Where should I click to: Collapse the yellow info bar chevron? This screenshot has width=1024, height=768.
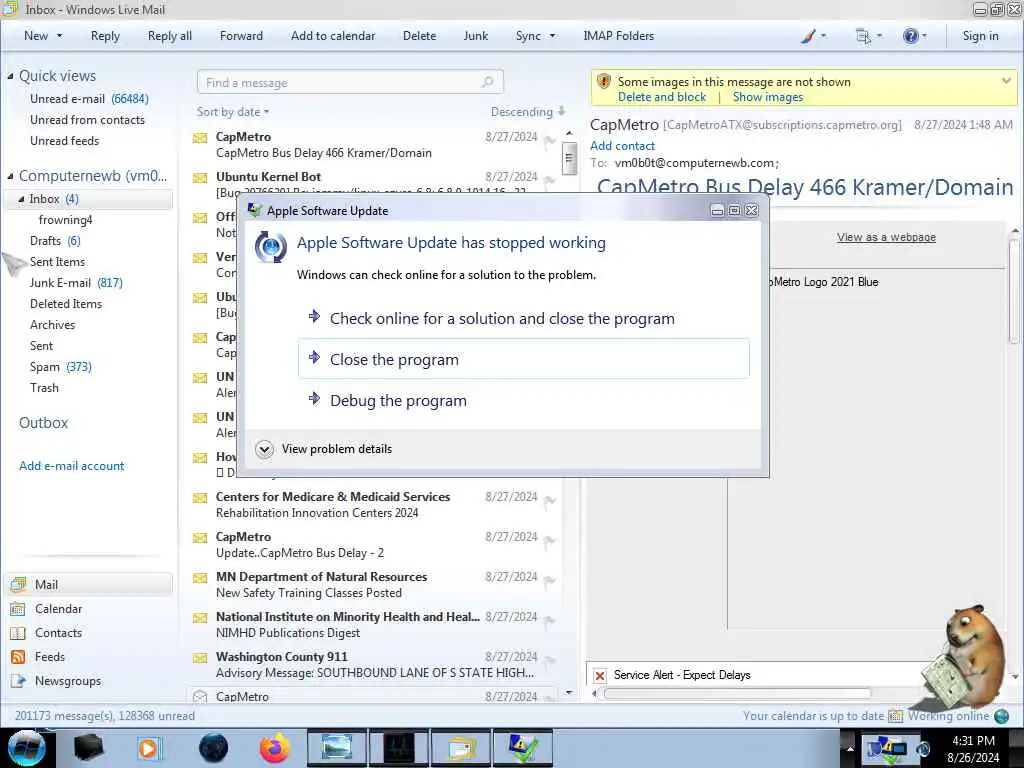[1006, 80]
